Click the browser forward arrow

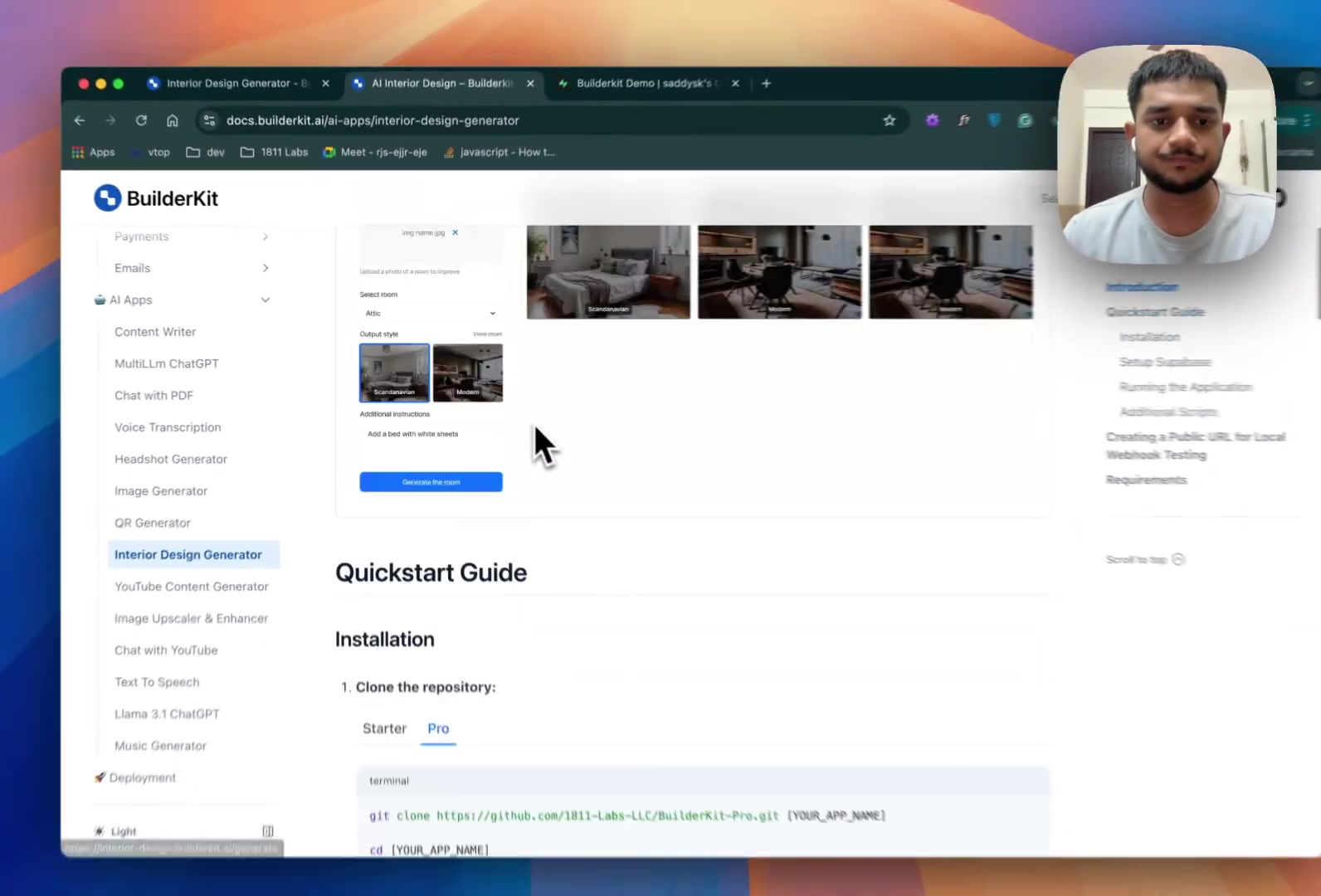pos(110,120)
